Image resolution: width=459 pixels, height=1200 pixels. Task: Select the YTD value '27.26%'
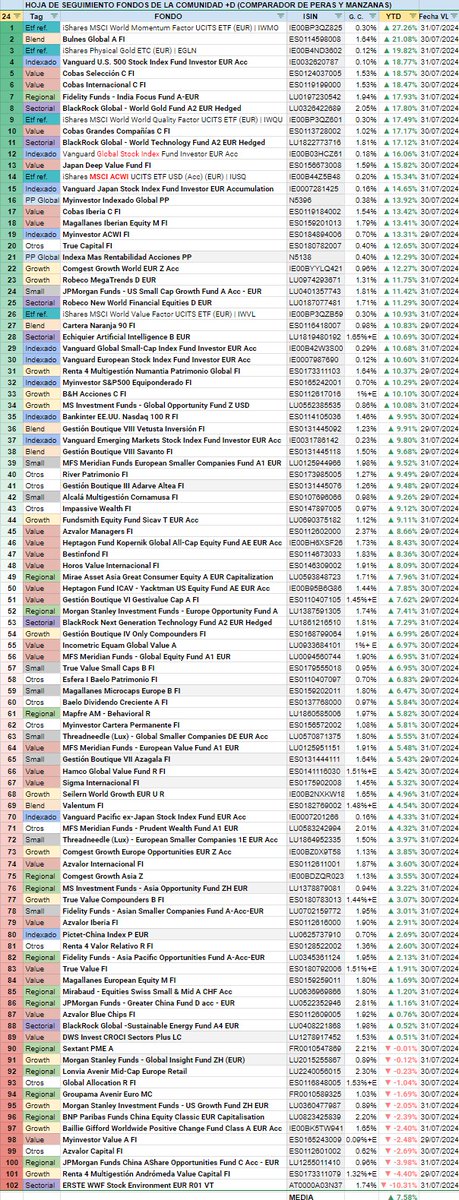(x=402, y=28)
